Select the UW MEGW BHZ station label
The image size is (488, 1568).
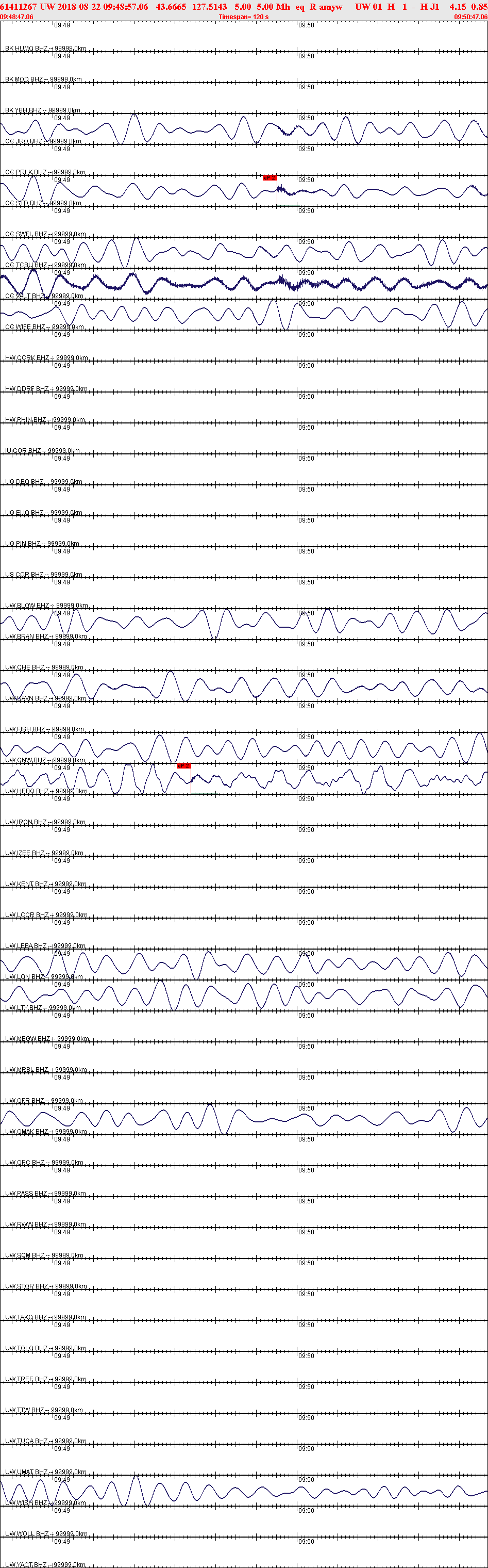point(47,1039)
